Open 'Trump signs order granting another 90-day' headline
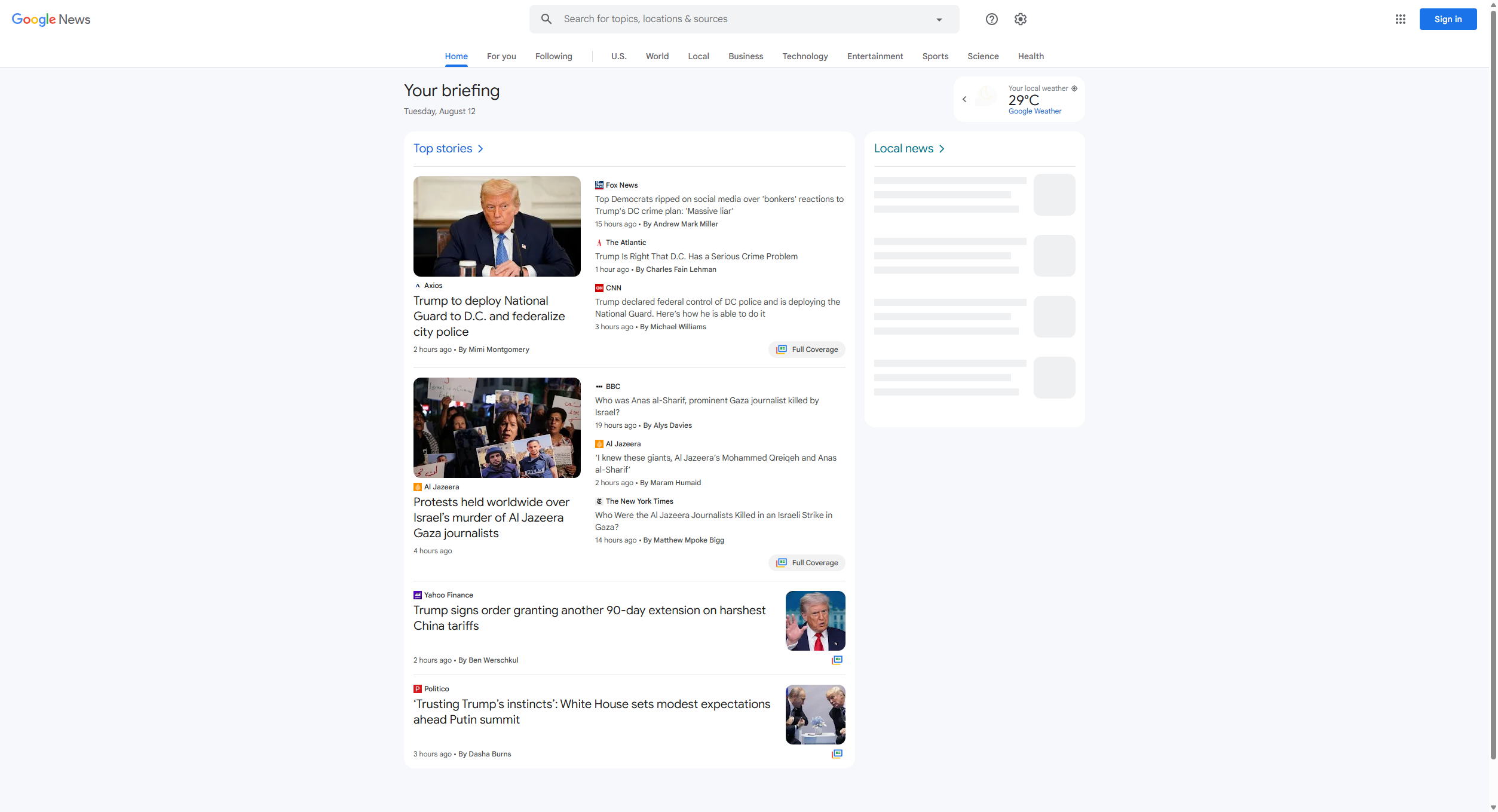The image size is (1498, 812). tap(589, 618)
